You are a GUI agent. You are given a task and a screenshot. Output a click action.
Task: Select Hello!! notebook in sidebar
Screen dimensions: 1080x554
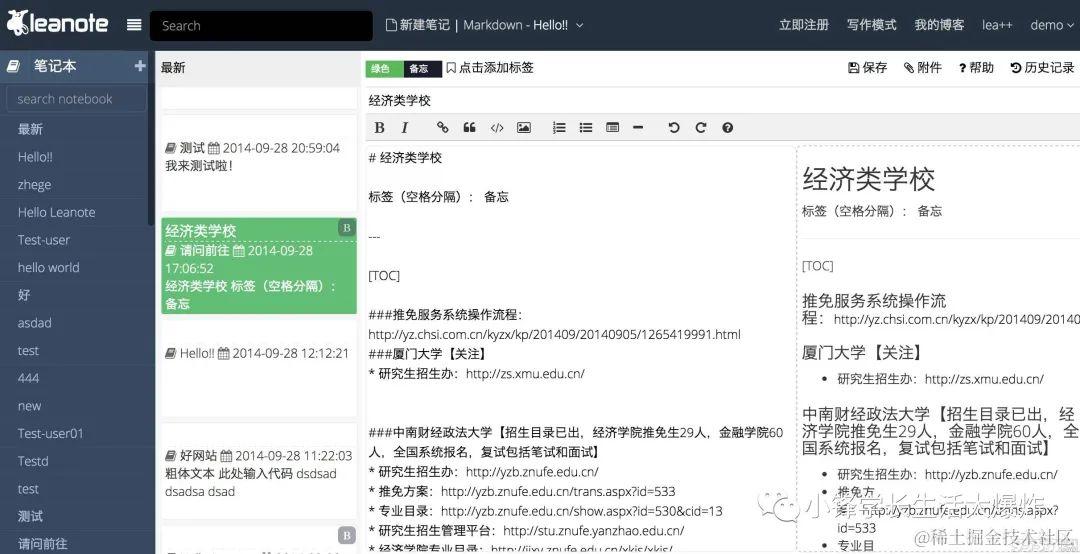click(x=35, y=156)
